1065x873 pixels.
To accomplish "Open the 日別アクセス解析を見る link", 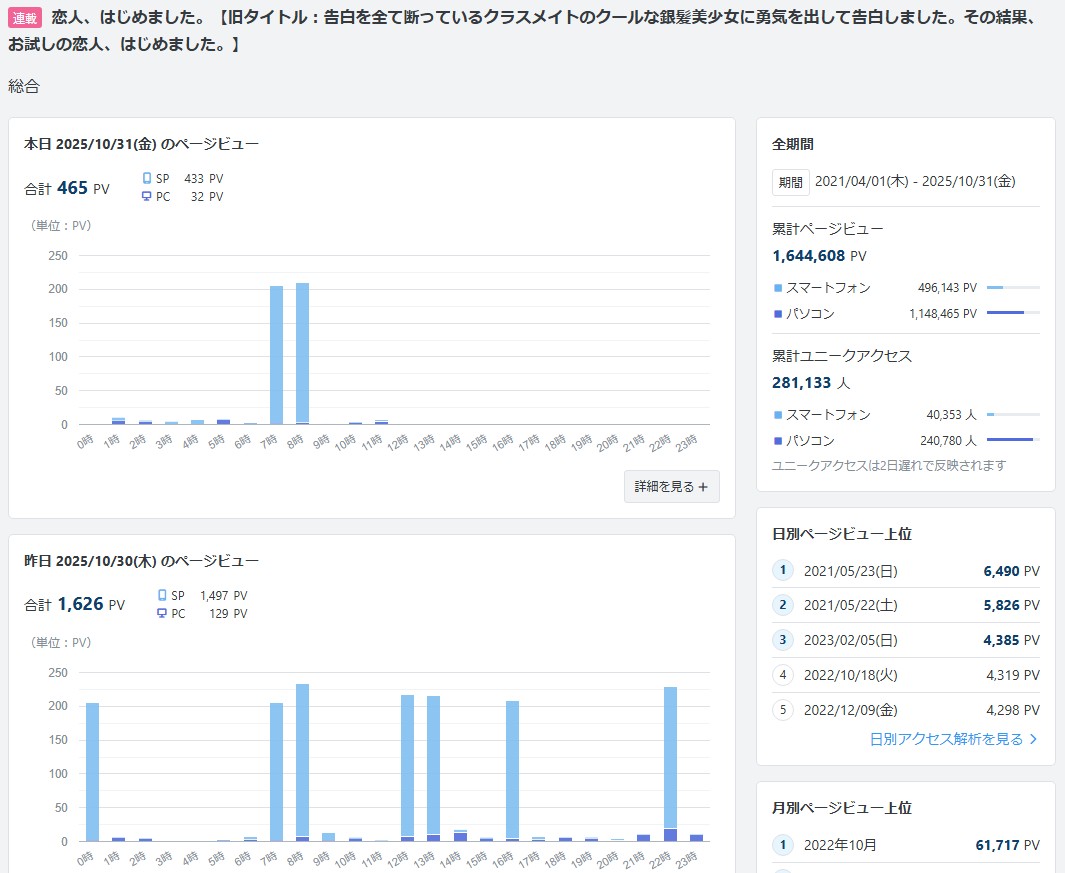I will 953,739.
